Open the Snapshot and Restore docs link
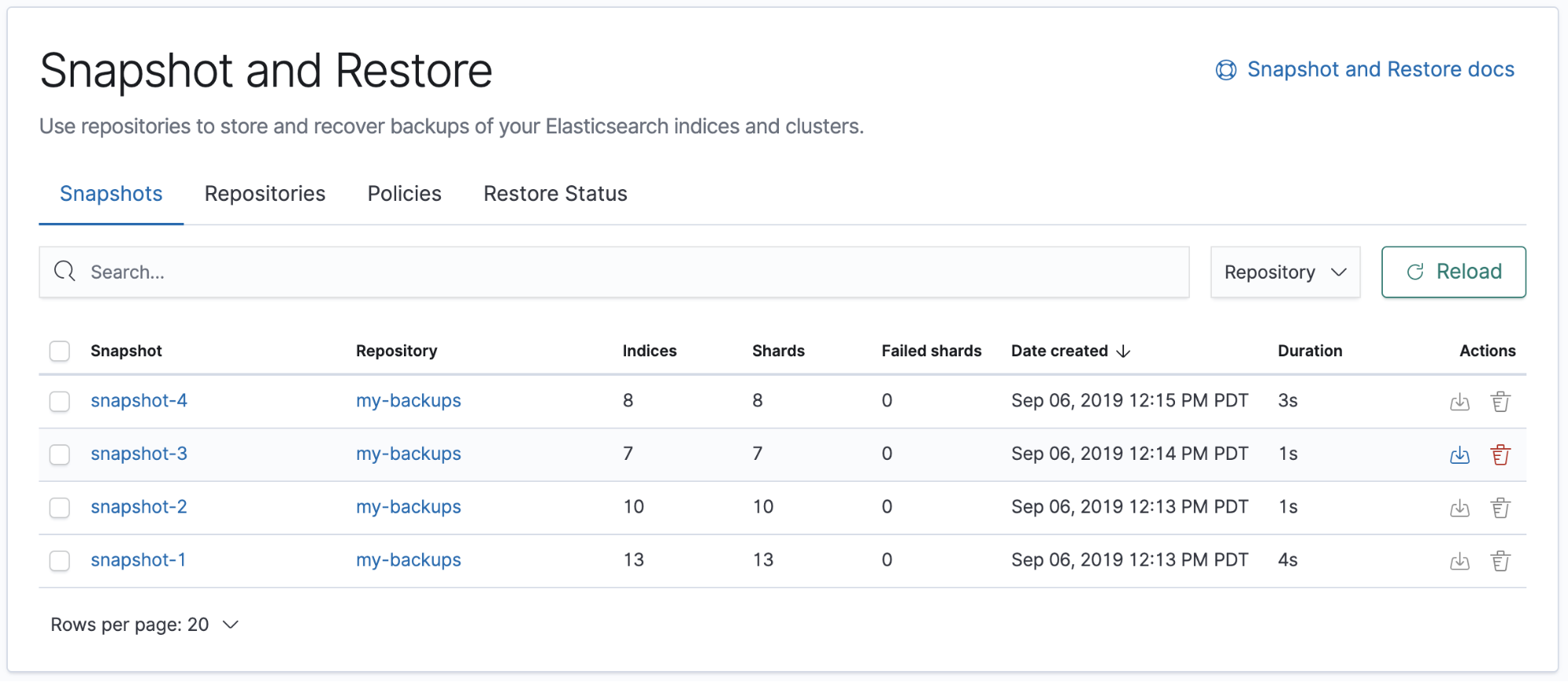 click(x=1379, y=70)
